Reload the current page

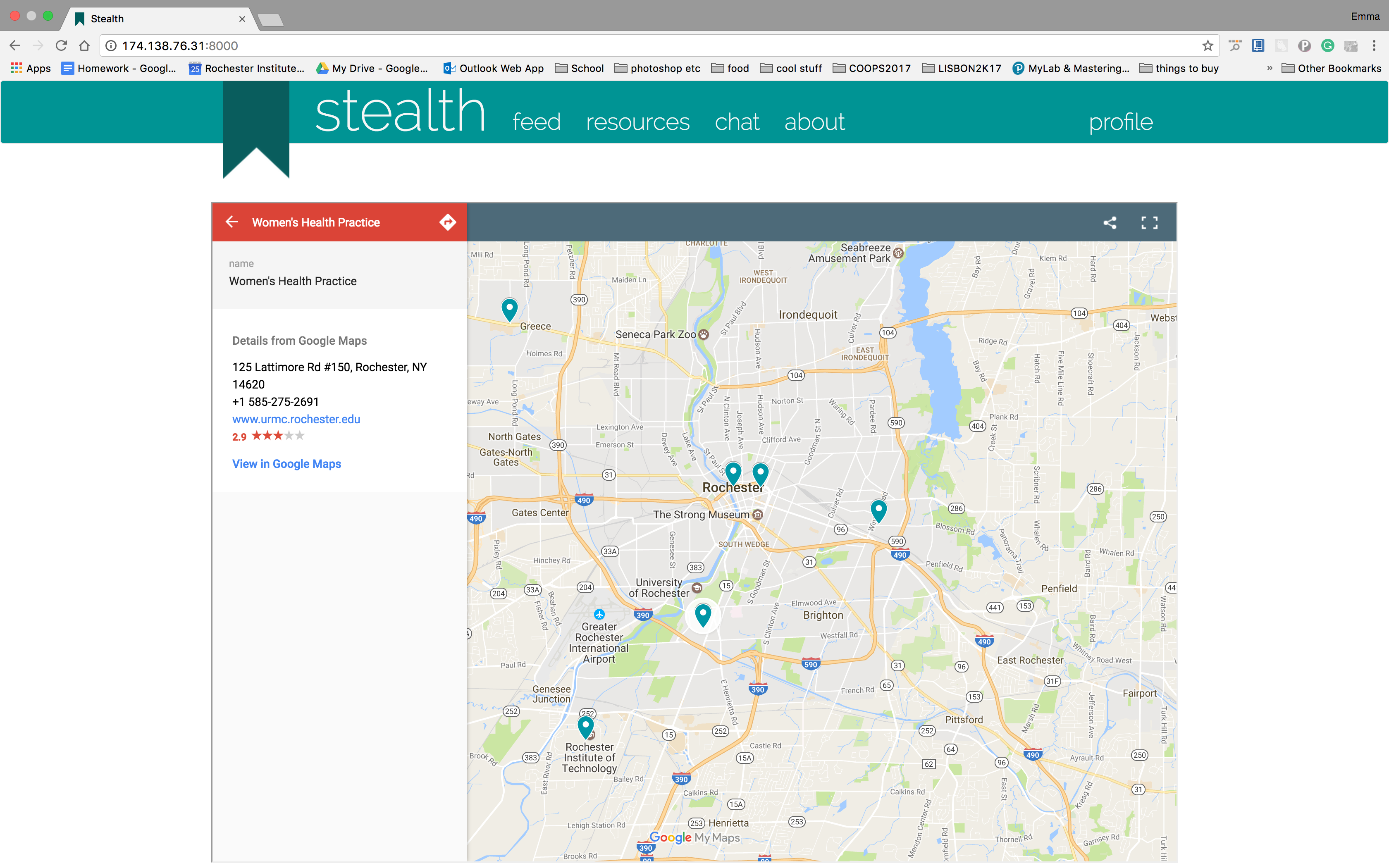pos(62,46)
